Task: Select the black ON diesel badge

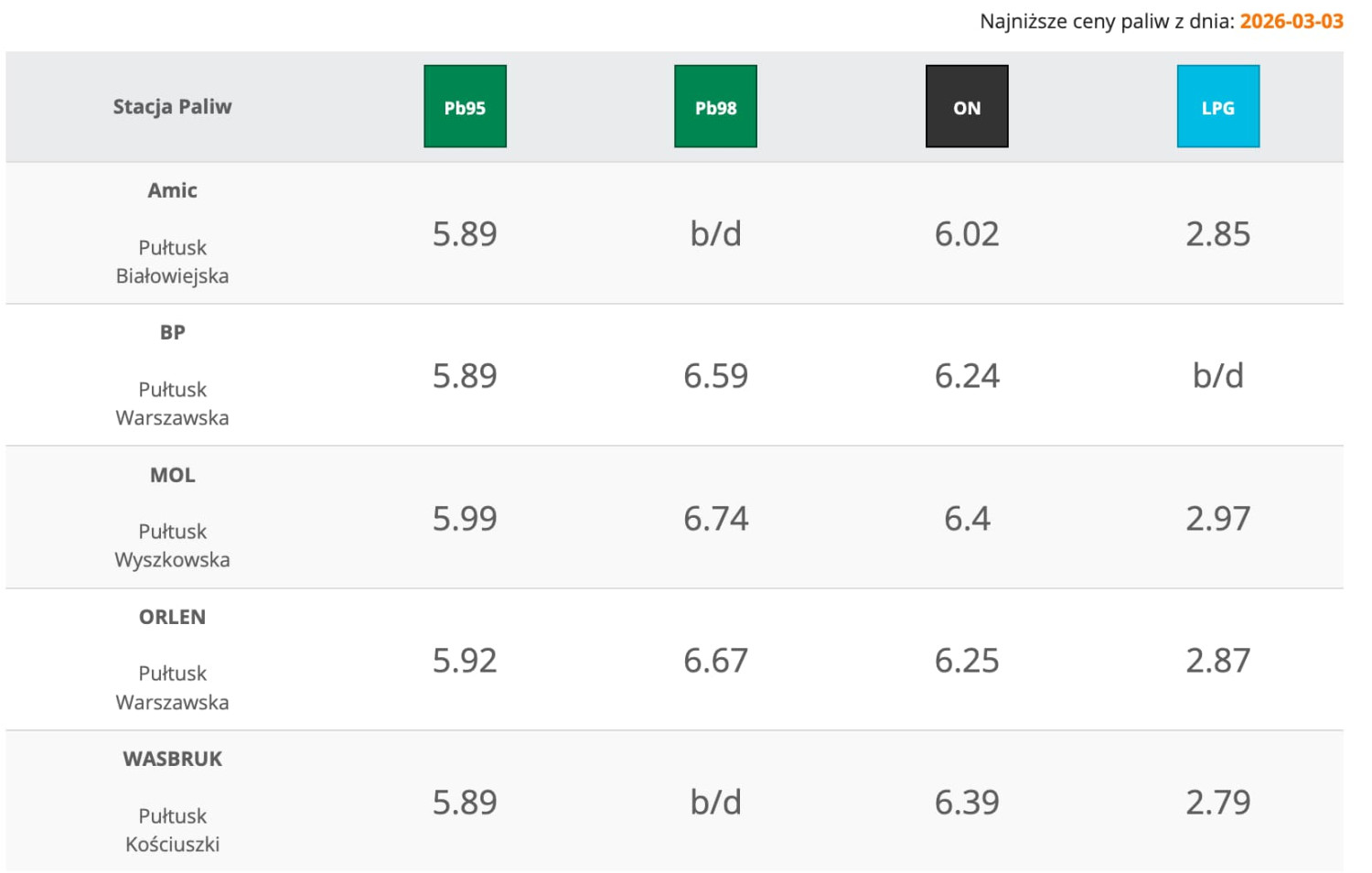Action: pyautogui.click(x=967, y=106)
